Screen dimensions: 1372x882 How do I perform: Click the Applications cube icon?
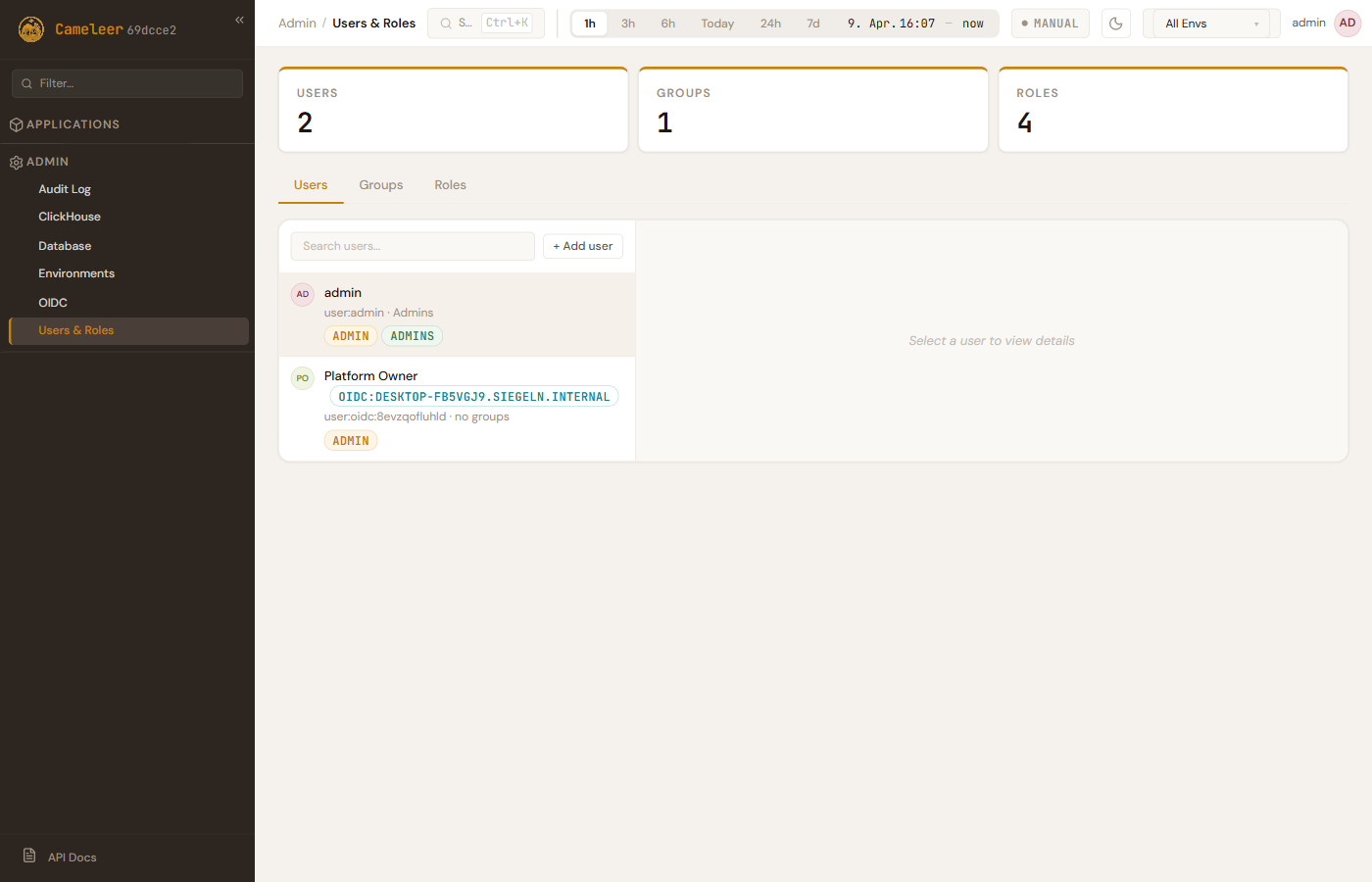pos(16,124)
